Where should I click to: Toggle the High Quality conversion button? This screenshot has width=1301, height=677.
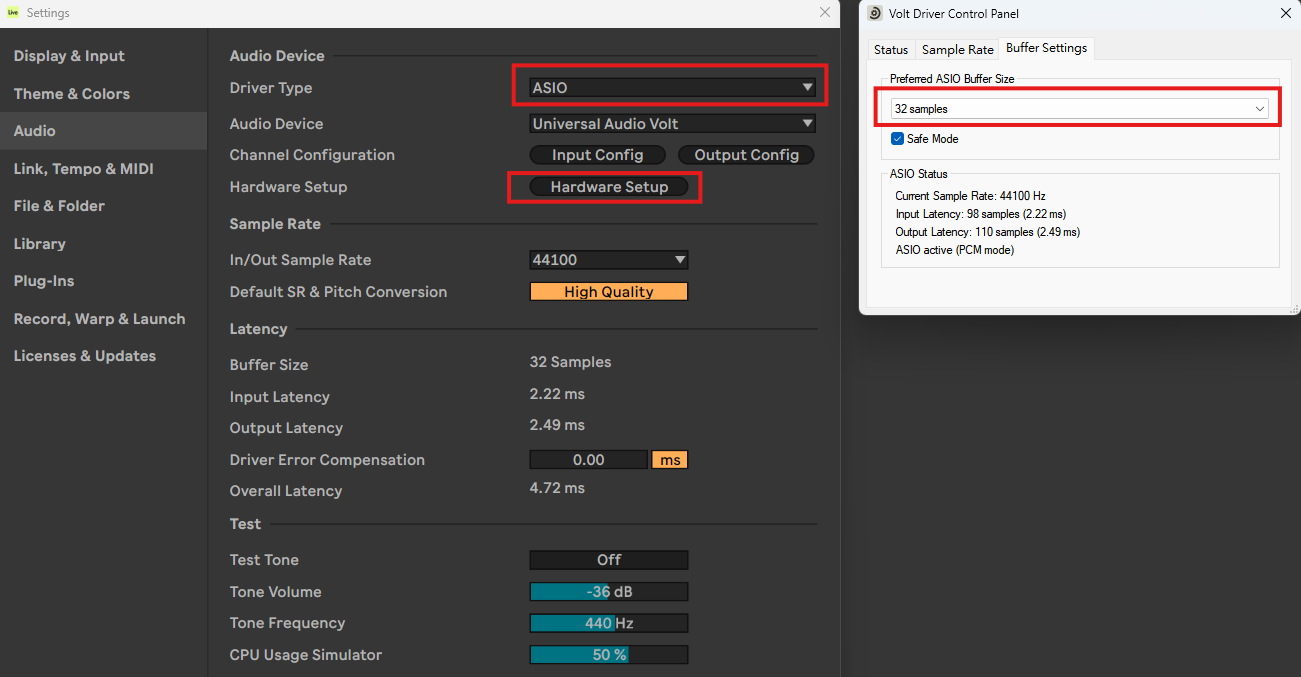point(608,292)
